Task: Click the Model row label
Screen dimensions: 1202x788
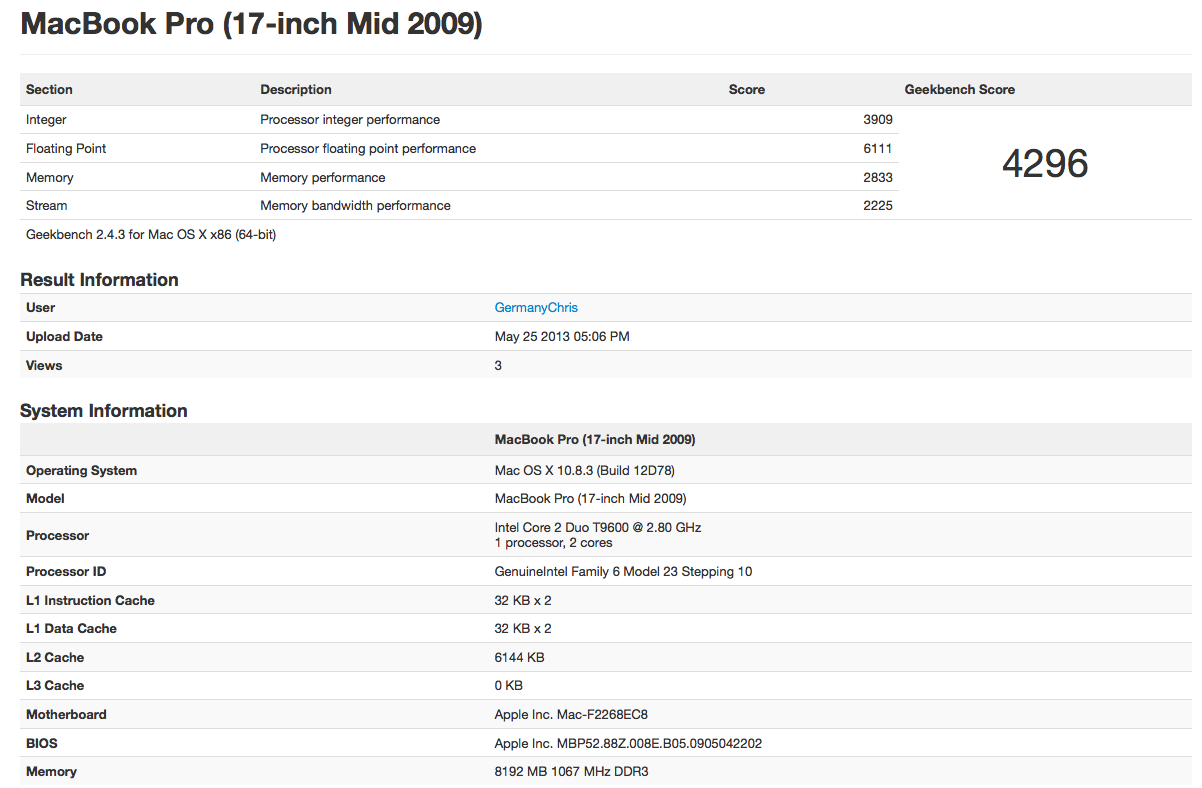Action: (45, 499)
